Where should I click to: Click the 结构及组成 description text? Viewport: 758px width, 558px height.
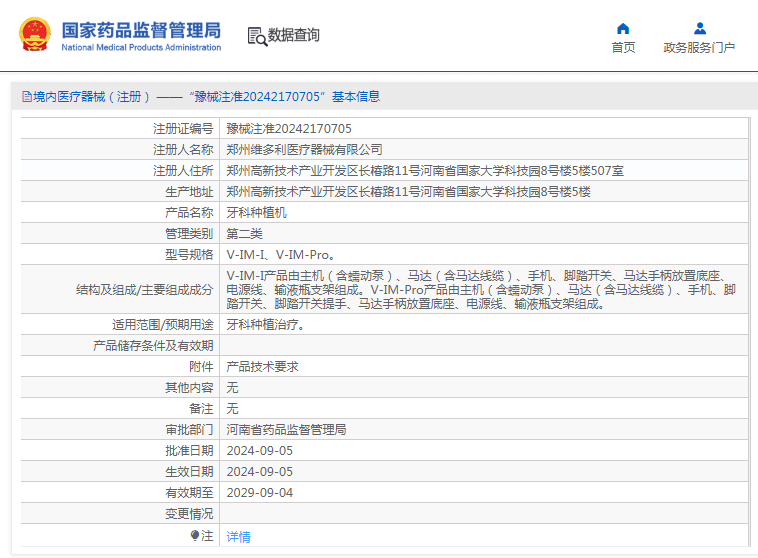[x=481, y=289]
